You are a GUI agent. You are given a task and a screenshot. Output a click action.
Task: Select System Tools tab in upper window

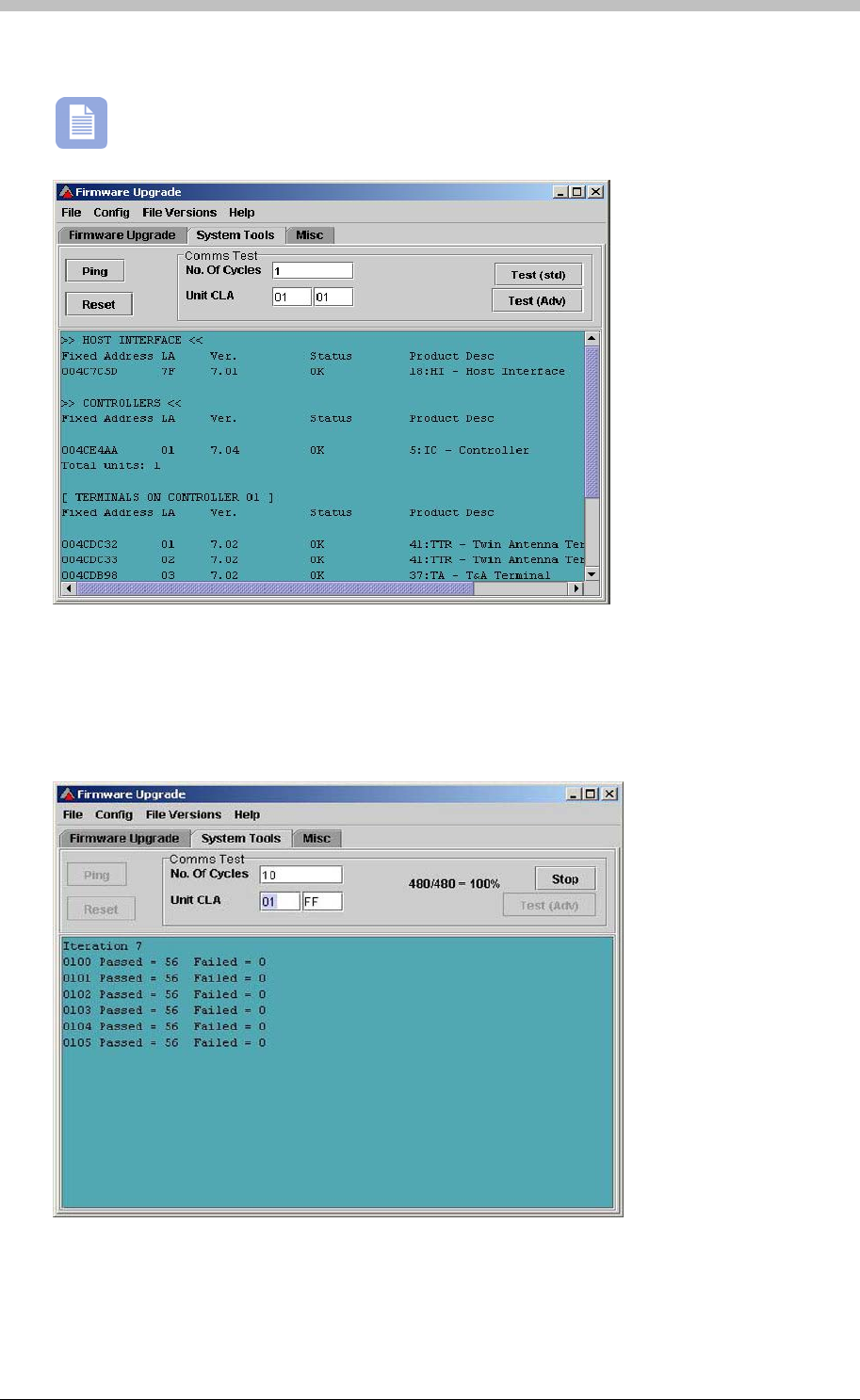click(x=235, y=235)
